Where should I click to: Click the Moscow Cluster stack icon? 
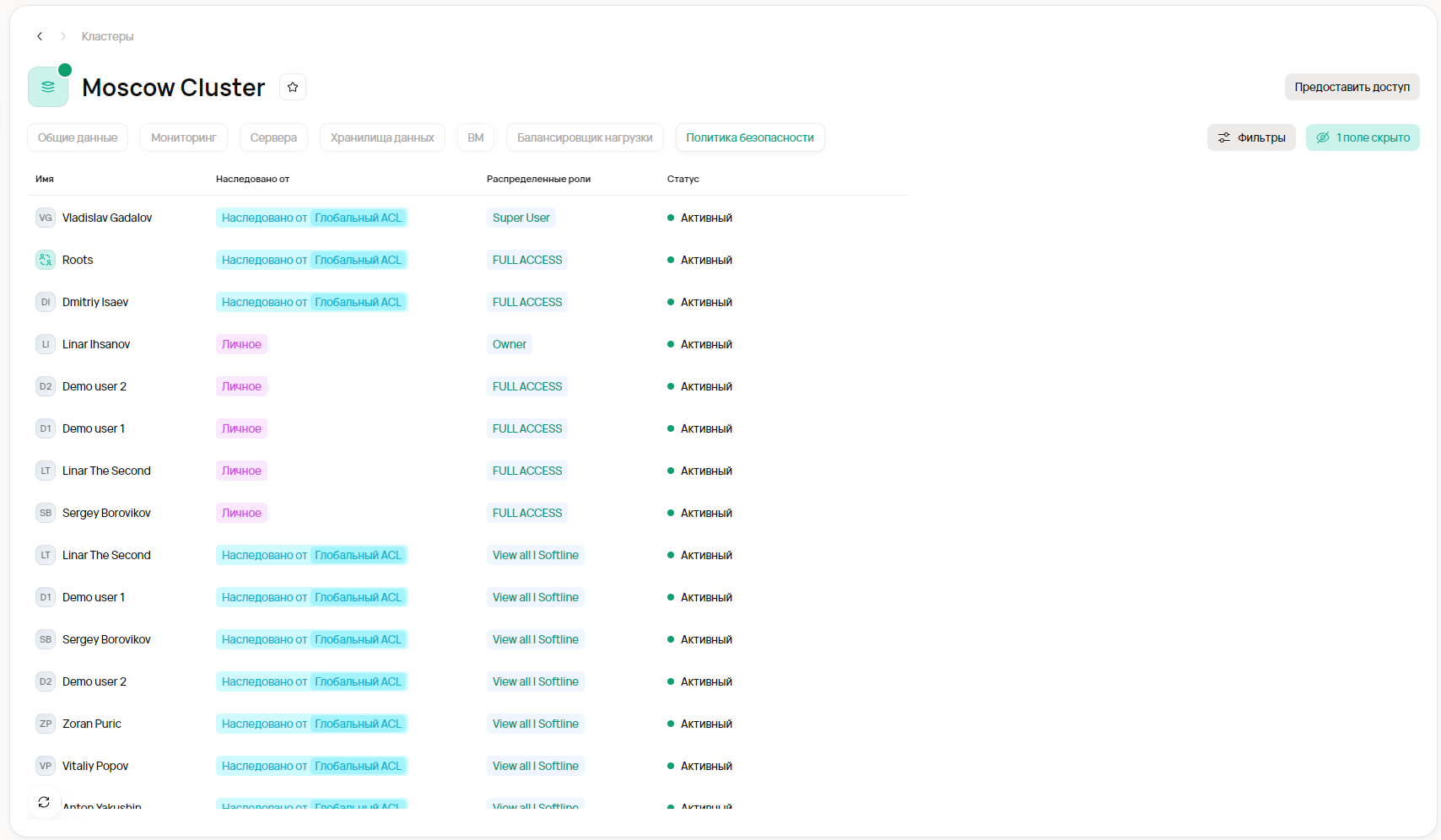[x=48, y=87]
